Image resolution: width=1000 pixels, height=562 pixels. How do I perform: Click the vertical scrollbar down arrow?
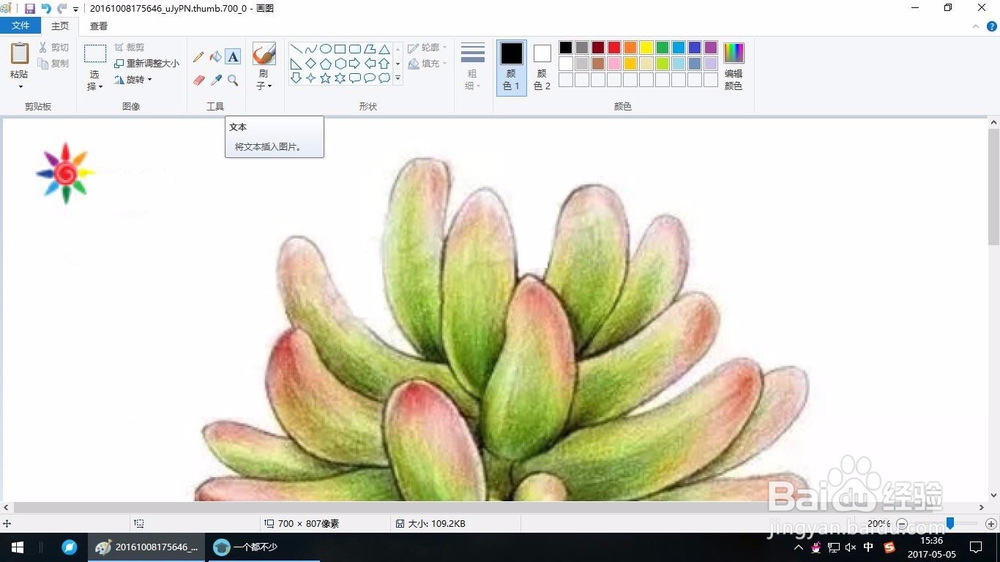(994, 495)
